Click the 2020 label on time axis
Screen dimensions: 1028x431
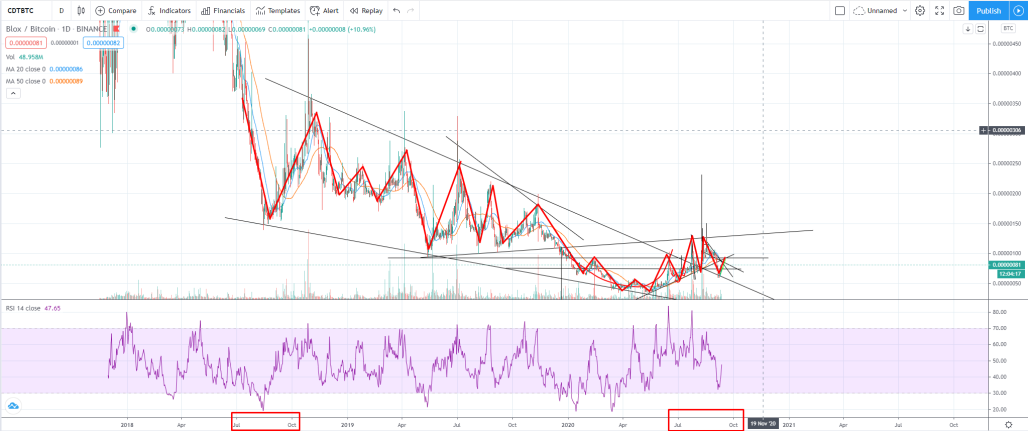click(568, 424)
